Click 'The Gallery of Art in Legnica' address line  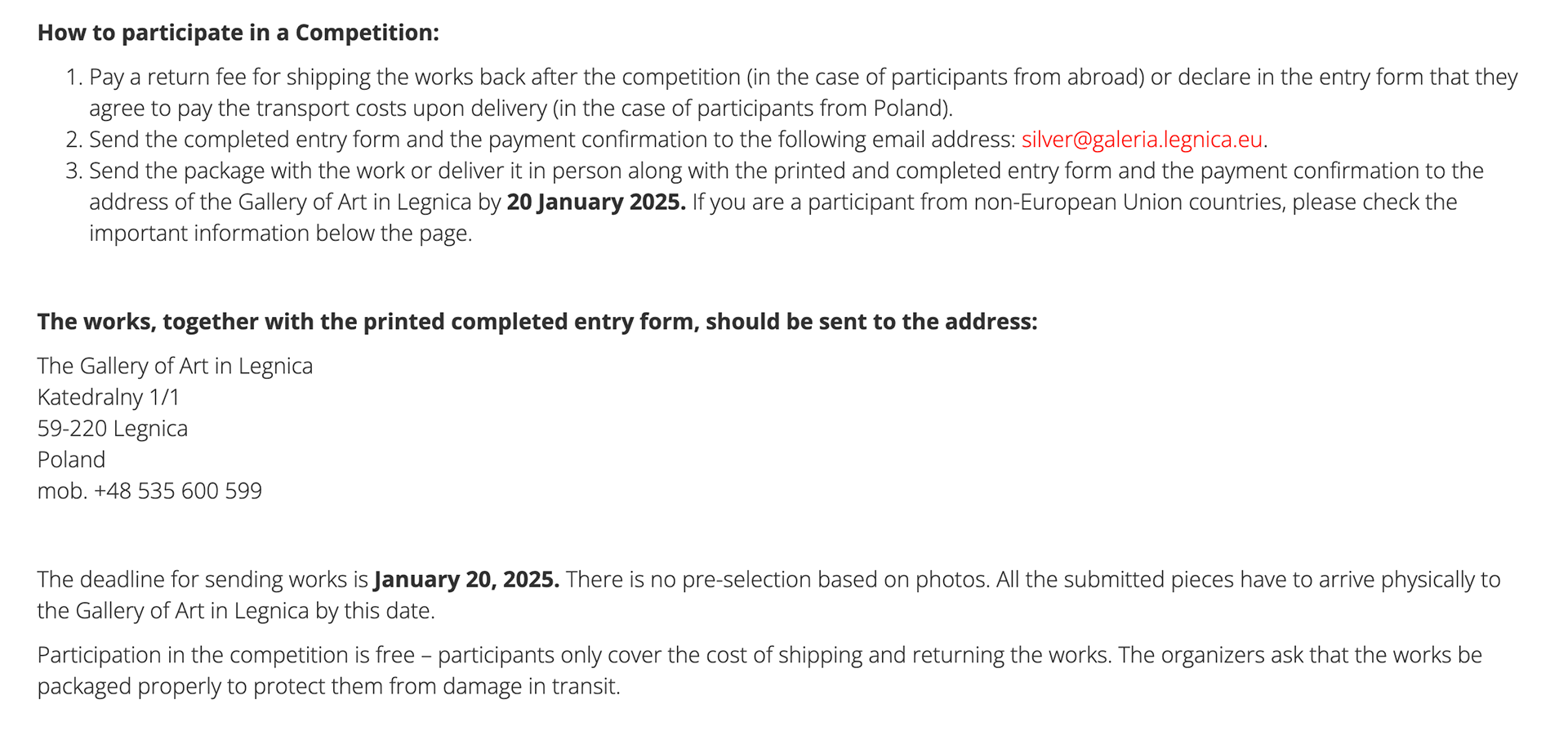(175, 366)
